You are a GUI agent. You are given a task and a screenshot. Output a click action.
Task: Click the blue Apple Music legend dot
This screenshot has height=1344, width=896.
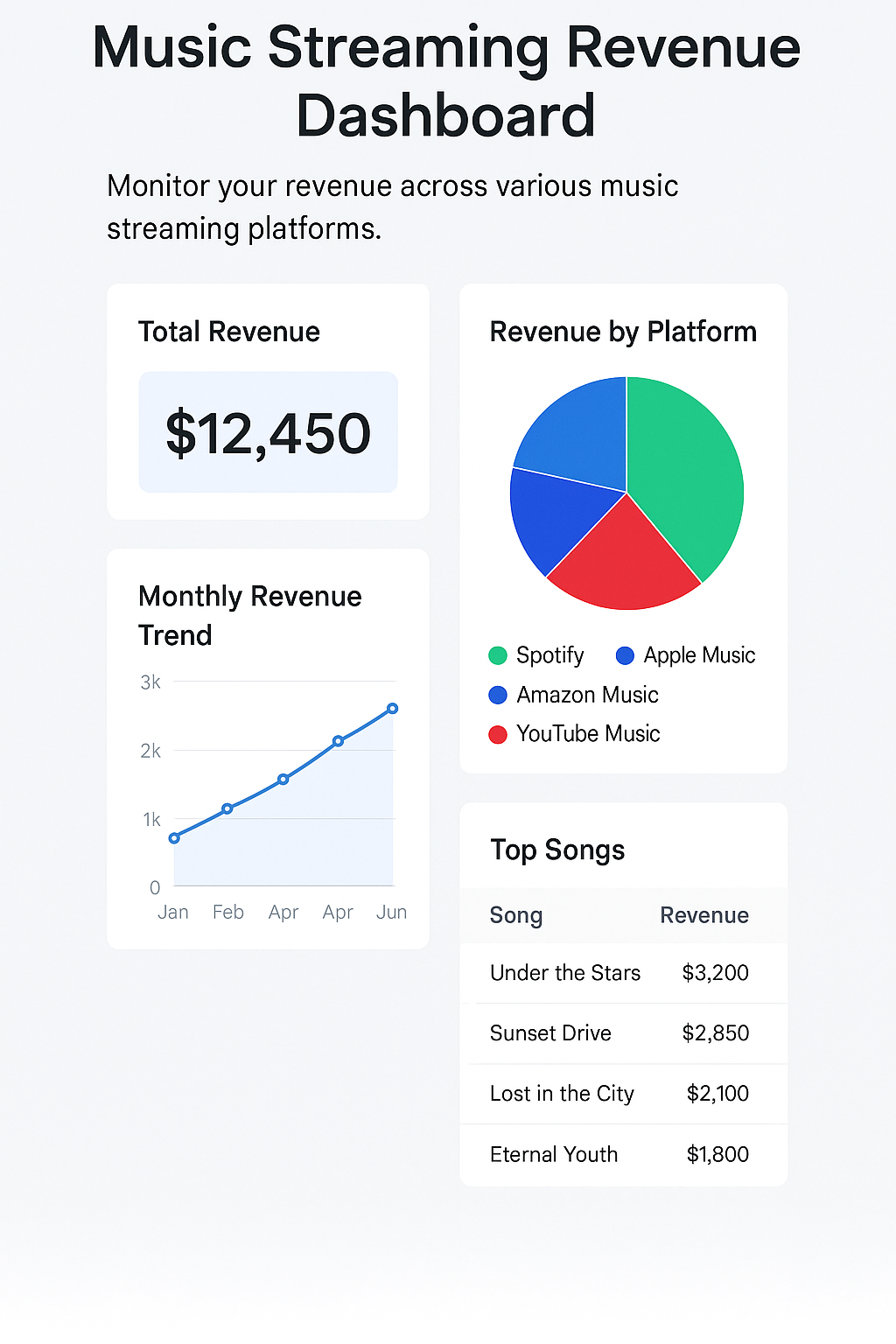click(625, 654)
